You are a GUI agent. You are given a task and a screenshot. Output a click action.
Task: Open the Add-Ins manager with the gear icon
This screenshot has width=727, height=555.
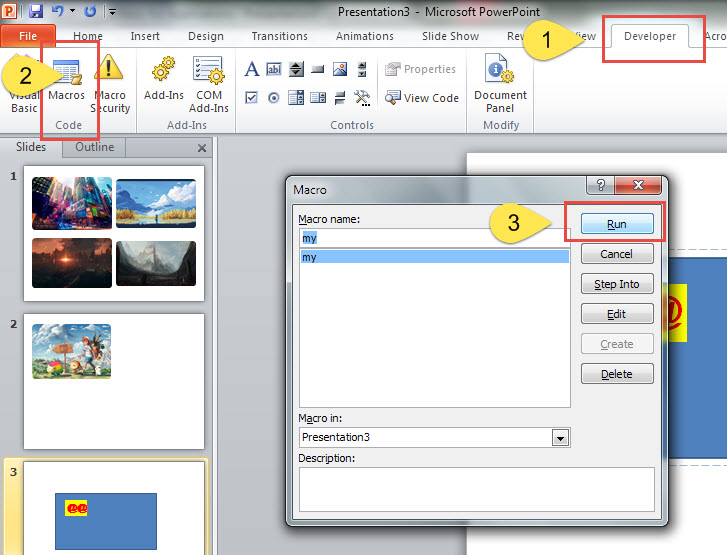164,79
